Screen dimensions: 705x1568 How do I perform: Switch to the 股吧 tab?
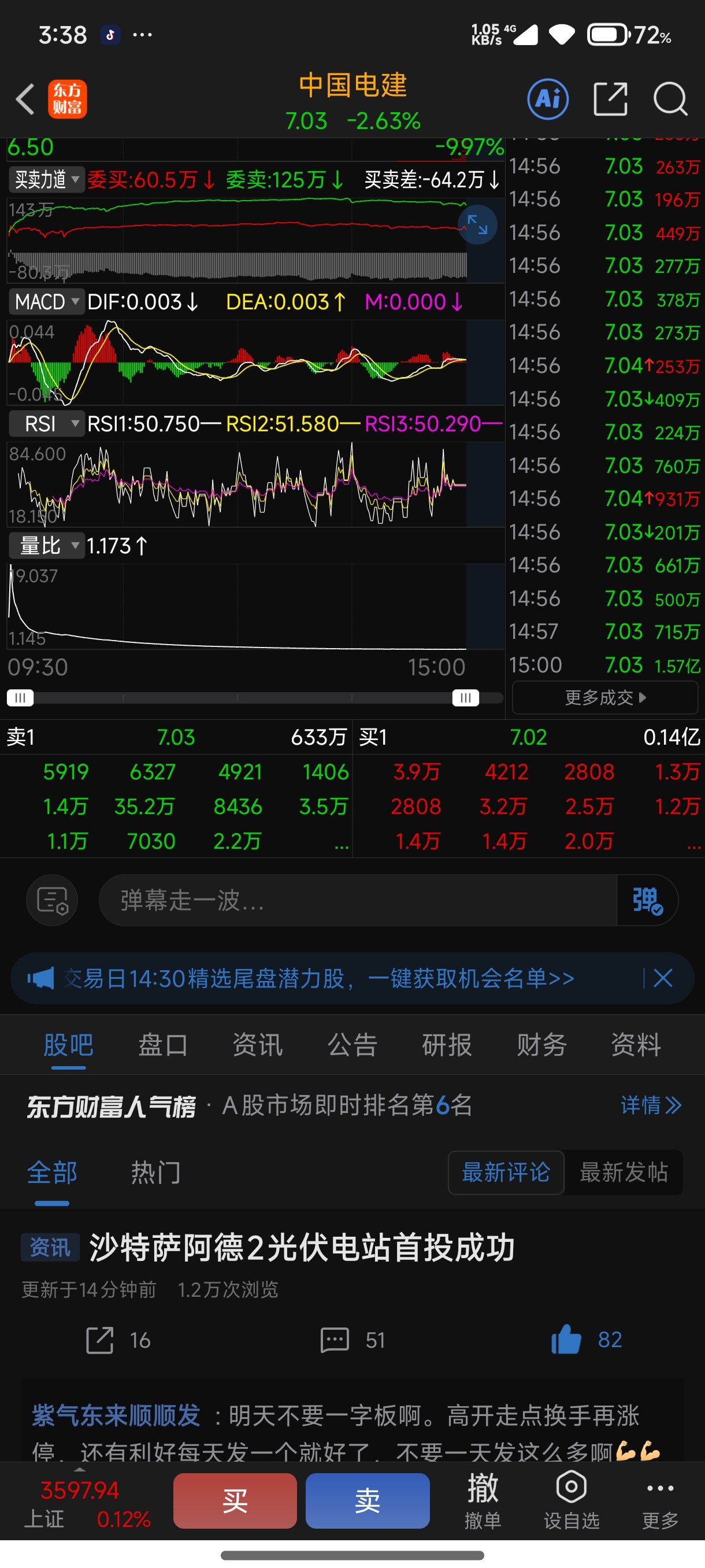(68, 1045)
